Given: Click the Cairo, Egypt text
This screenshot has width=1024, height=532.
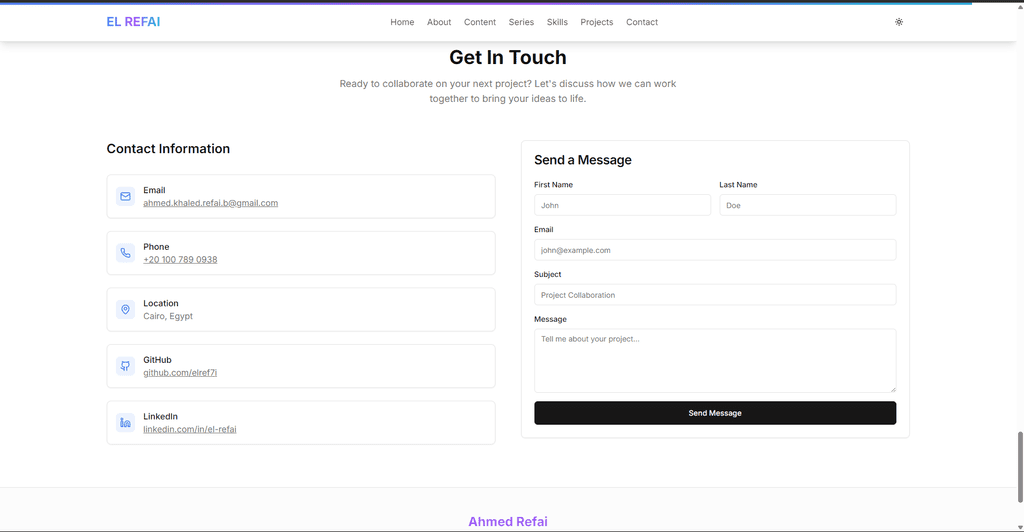Looking at the screenshot, I should click(168, 316).
